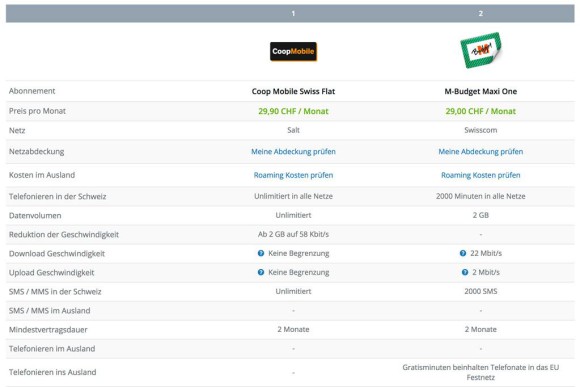
Task: Select the Coop Mobile Swiss Flat plan name
Action: click(x=293, y=91)
